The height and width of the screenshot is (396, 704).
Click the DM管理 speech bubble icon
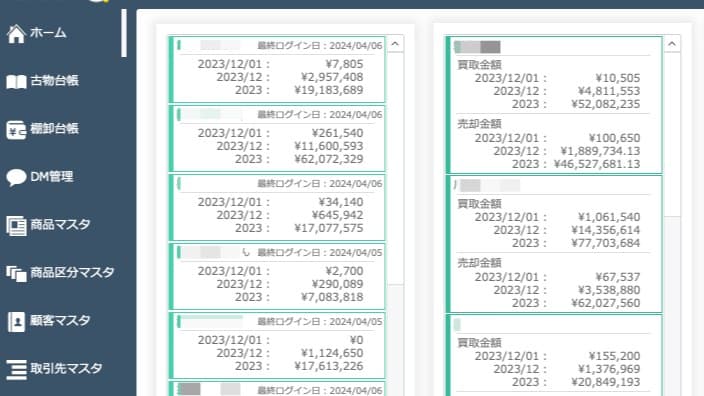click(x=16, y=177)
